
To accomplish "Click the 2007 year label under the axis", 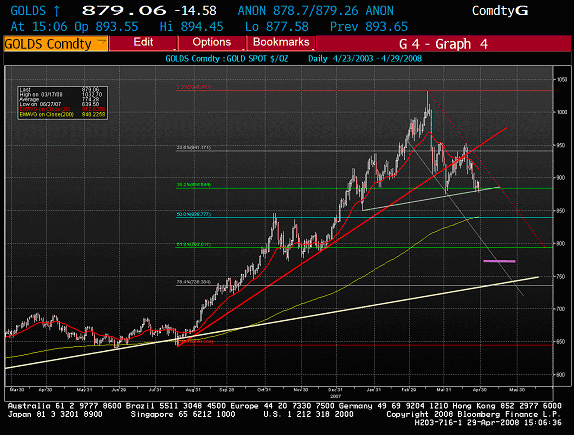I will [335, 396].
